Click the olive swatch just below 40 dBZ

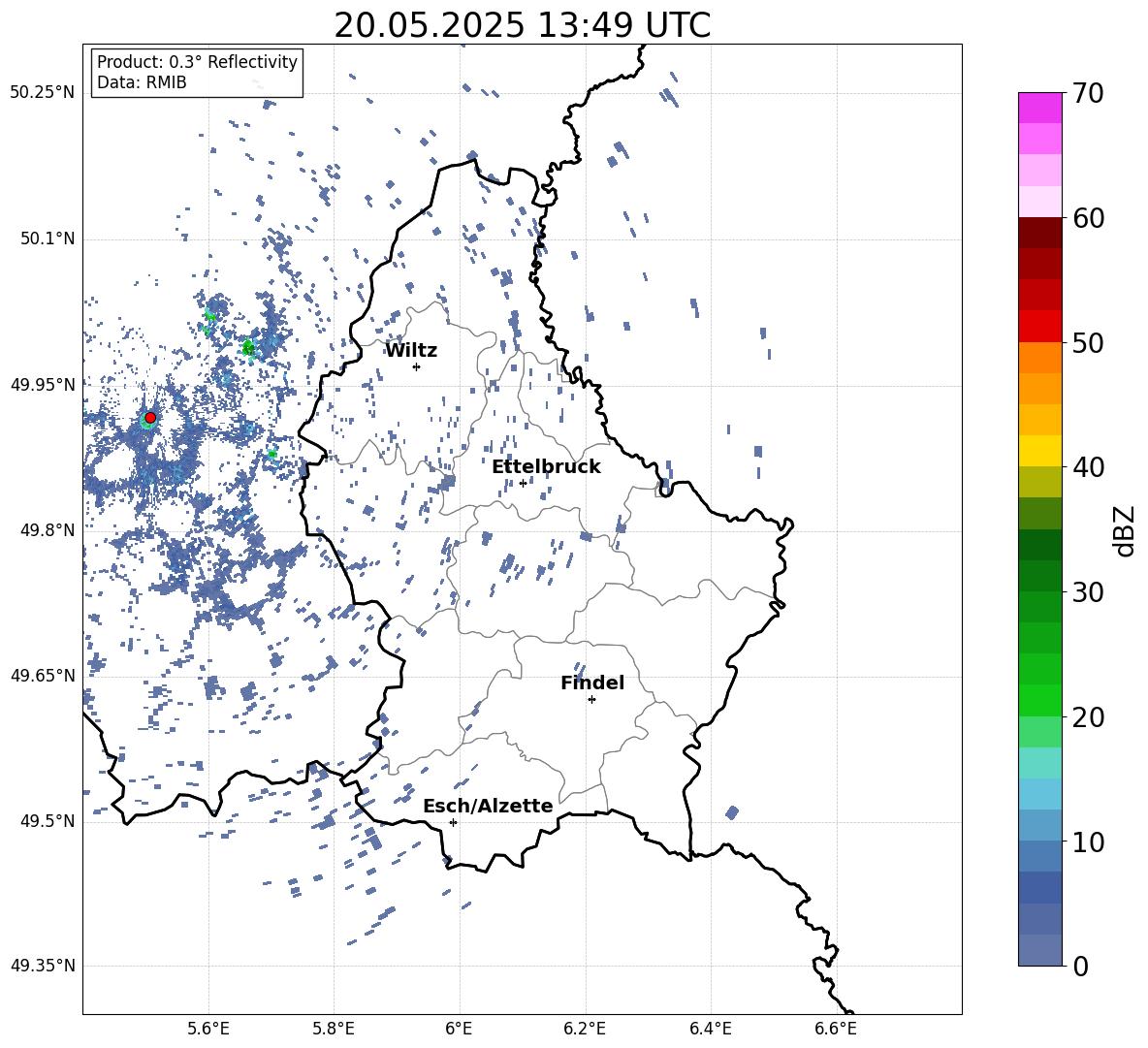(1039, 482)
